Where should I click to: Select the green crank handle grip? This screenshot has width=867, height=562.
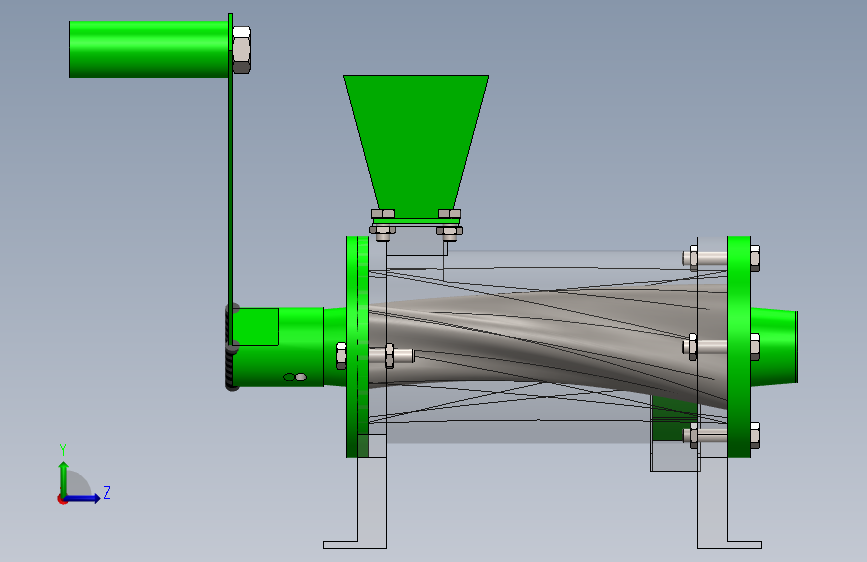click(x=149, y=49)
